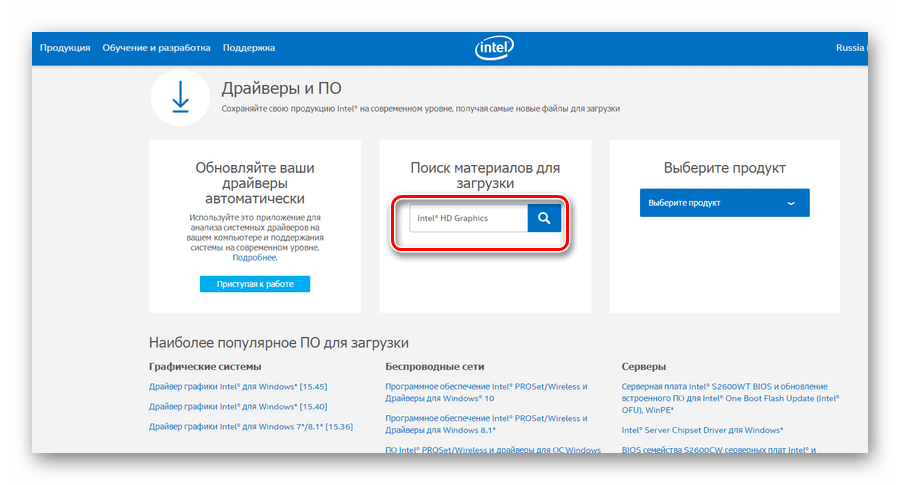900x485 pixels.
Task: Open PROSet/Wireless software for Windows 8.1 link
Action: coord(486,423)
